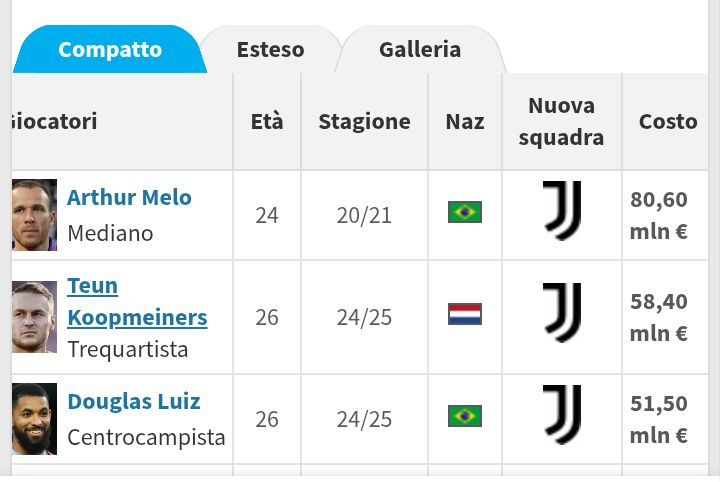Viewport: 720px width, 482px height.
Task: Click Netherlands flag in Koopmeiners row
Action: (464, 314)
